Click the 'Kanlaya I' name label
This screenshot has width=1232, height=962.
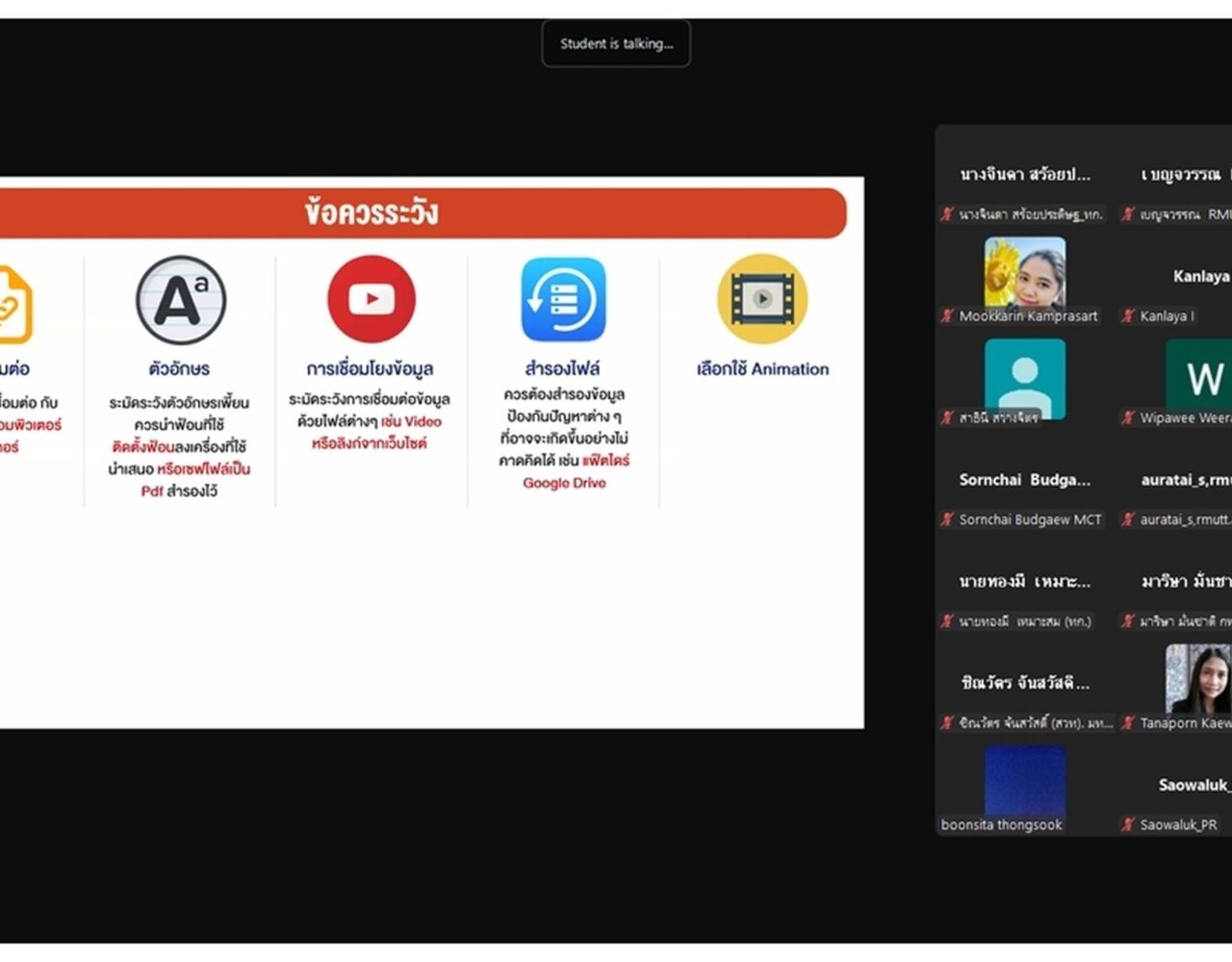1167,316
